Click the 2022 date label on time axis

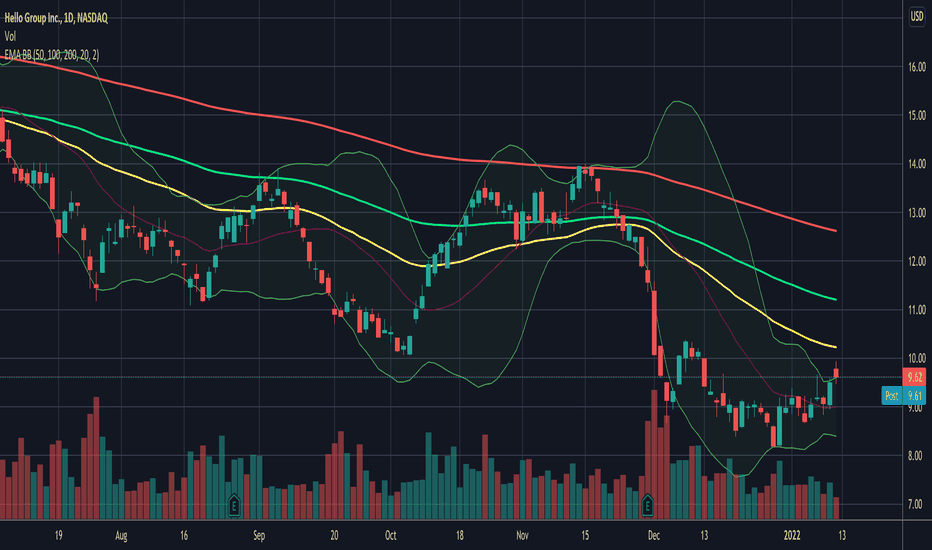[792, 535]
